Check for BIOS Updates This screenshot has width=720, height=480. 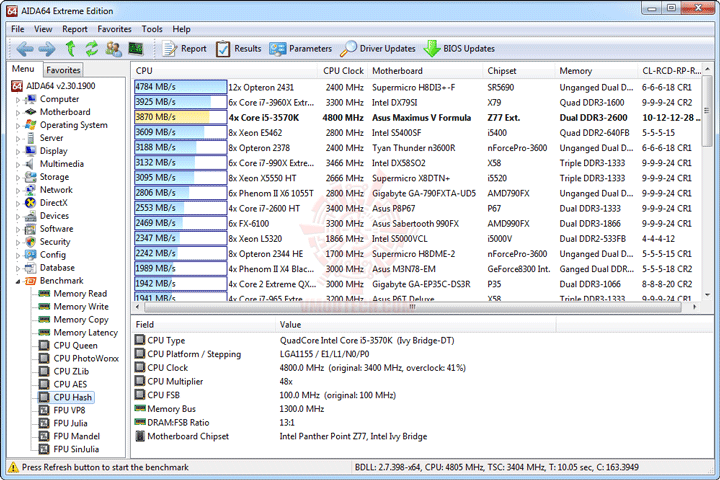(x=459, y=49)
